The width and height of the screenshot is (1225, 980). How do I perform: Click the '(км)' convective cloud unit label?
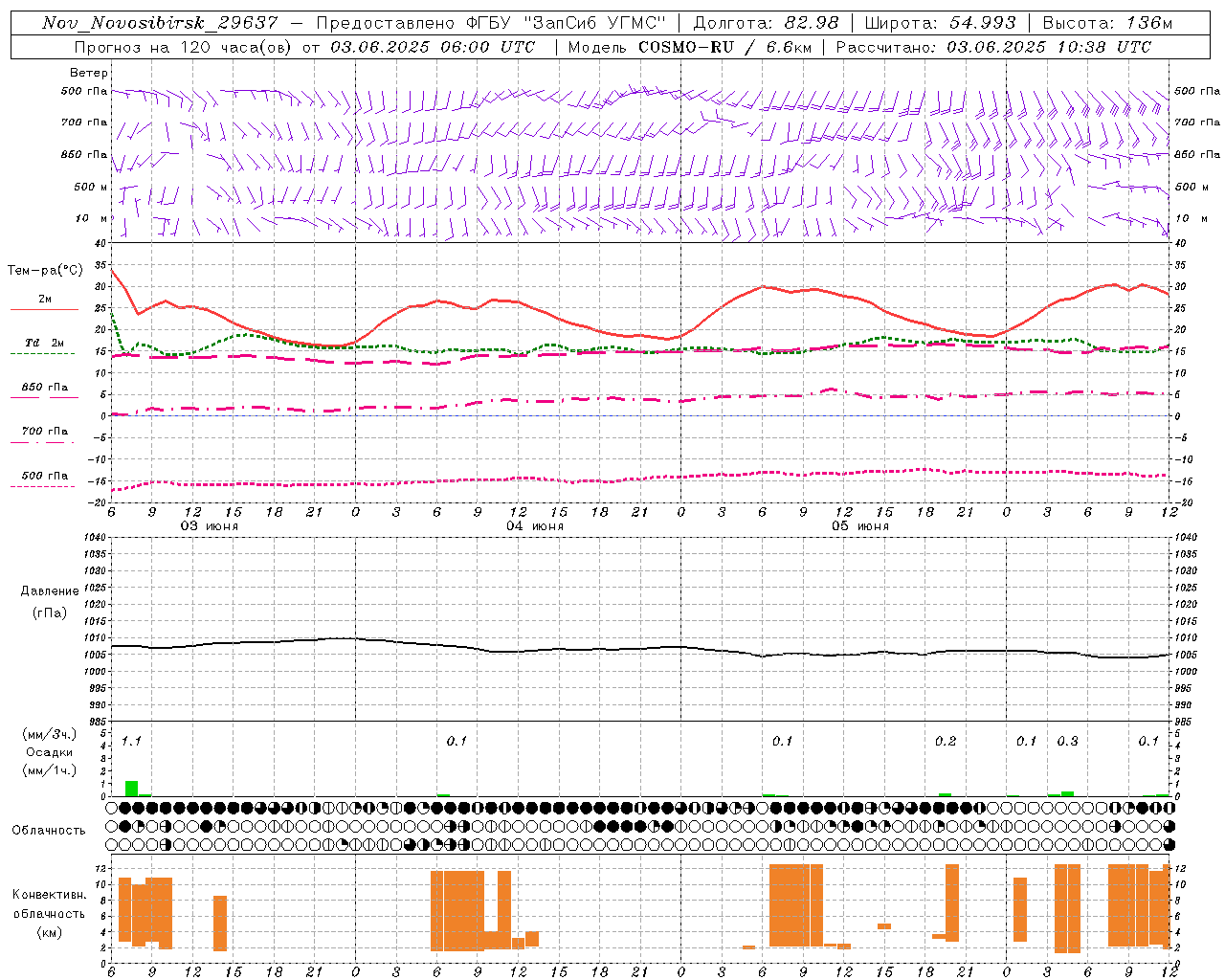pyautogui.click(x=49, y=932)
